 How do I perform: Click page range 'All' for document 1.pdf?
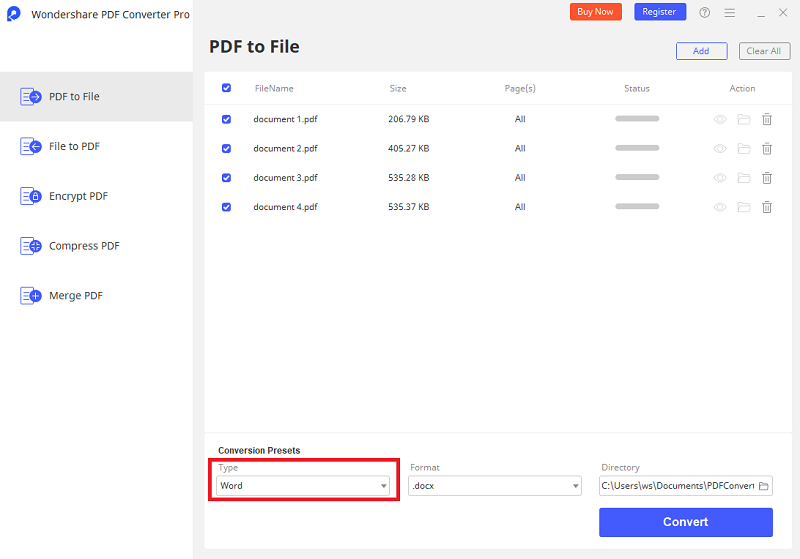pos(520,119)
